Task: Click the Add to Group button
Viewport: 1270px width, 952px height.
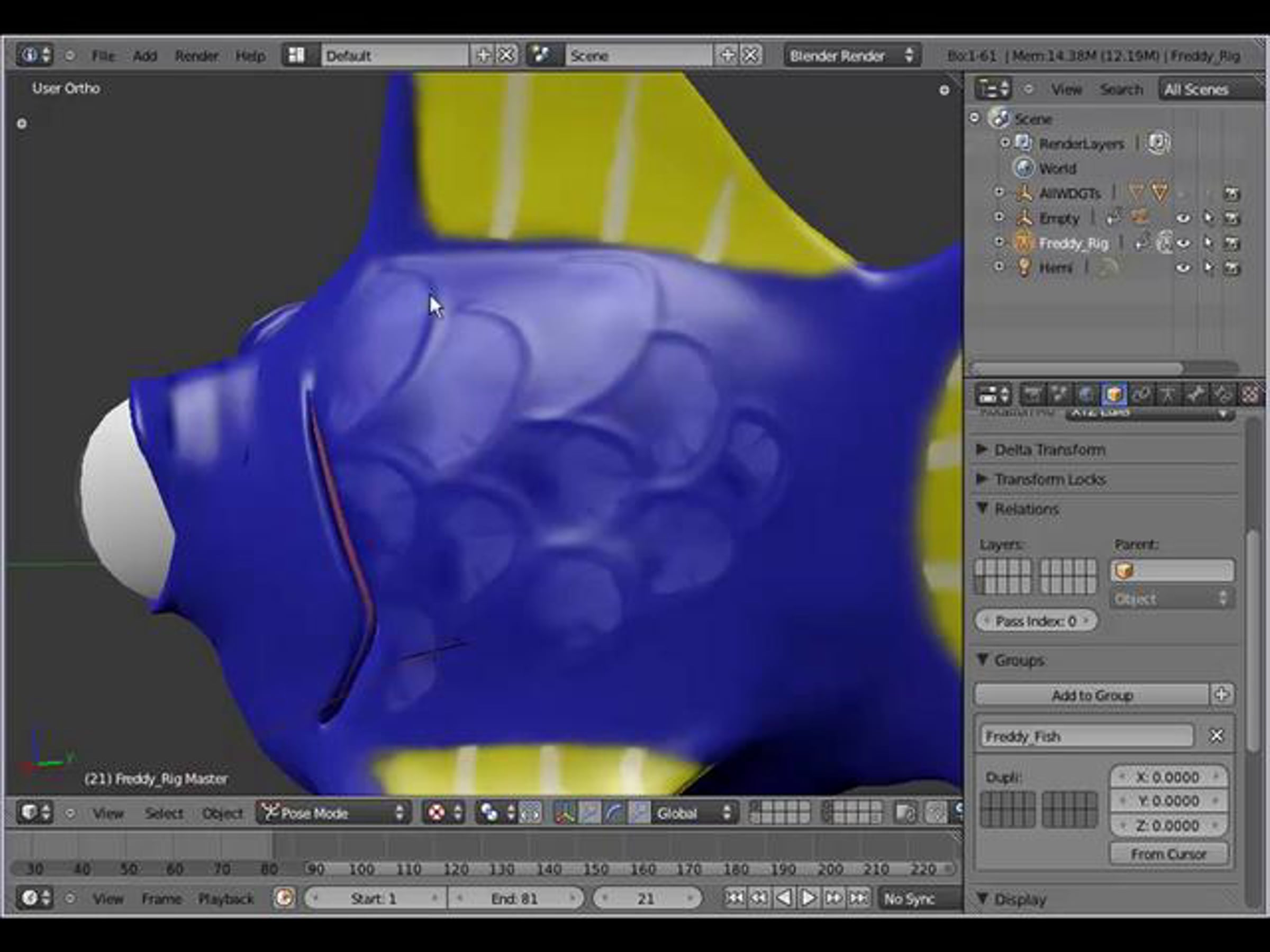Action: point(1092,695)
